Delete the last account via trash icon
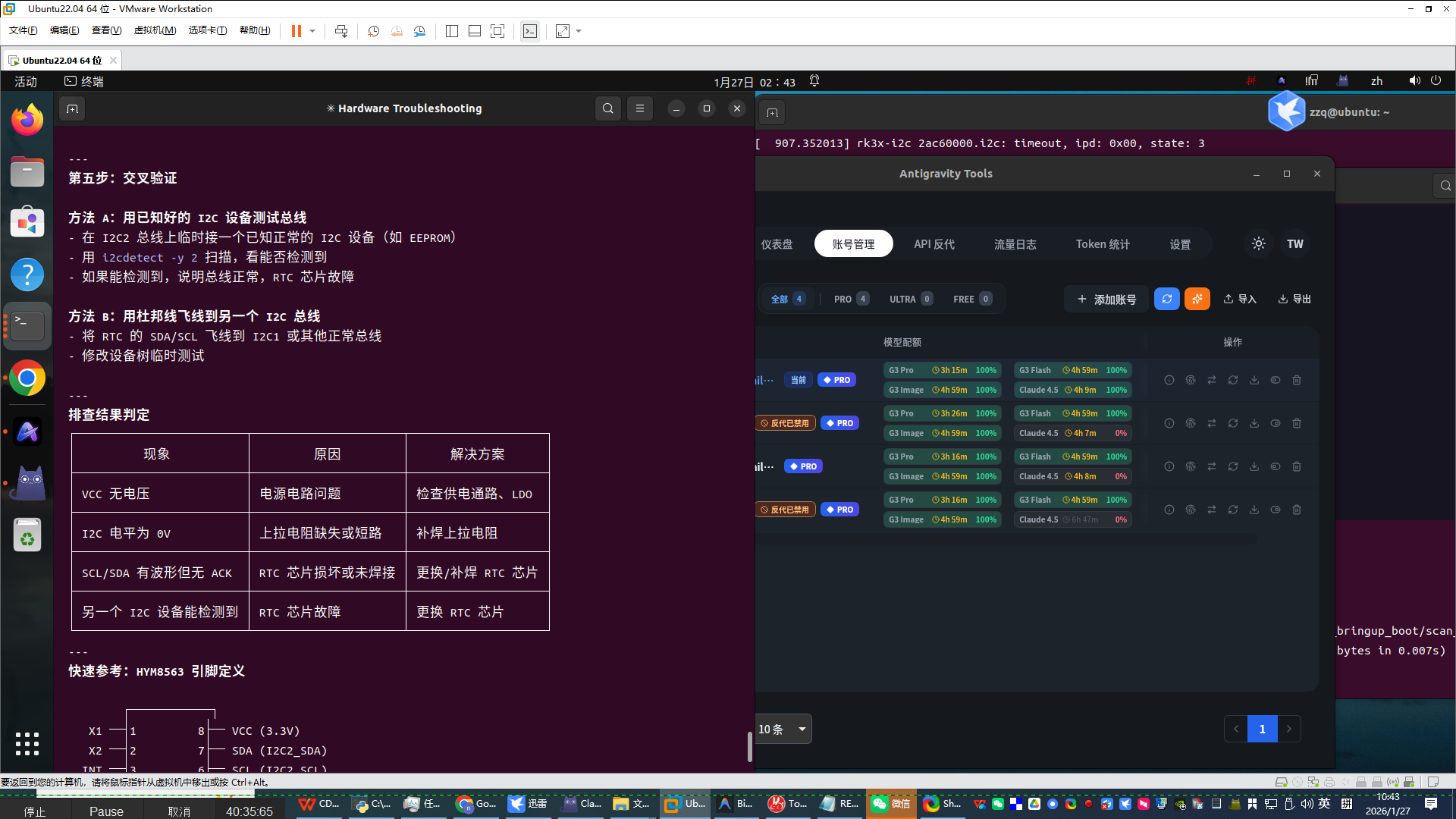 1297,510
